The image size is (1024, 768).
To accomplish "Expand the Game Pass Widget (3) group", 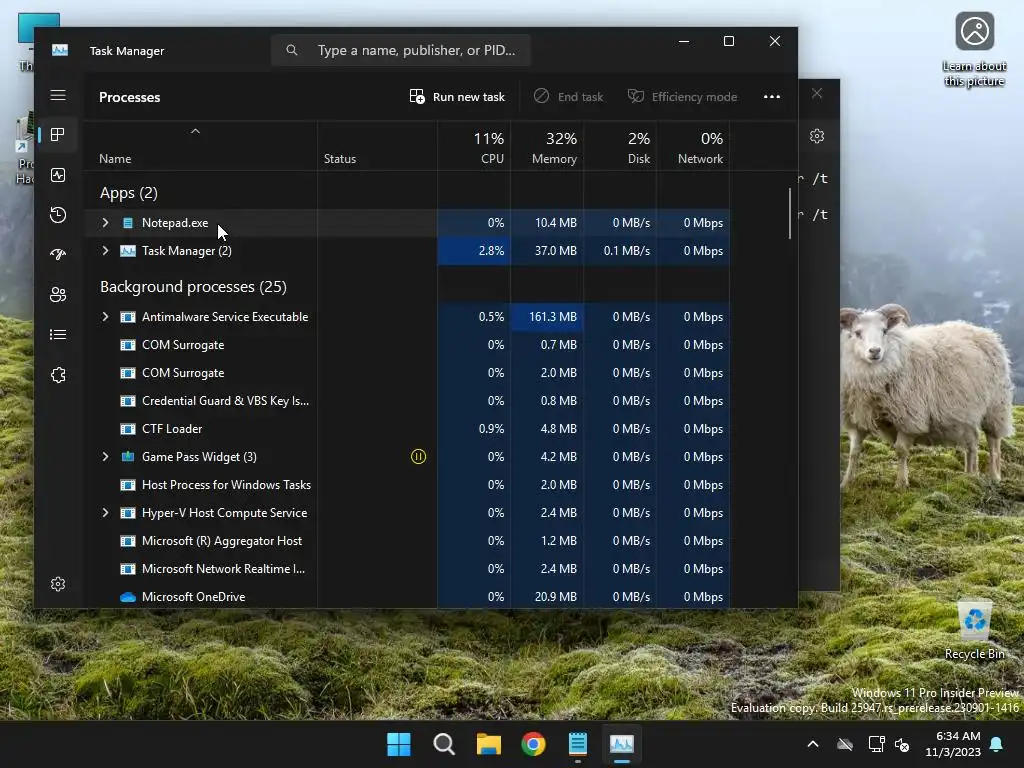I will coord(105,456).
